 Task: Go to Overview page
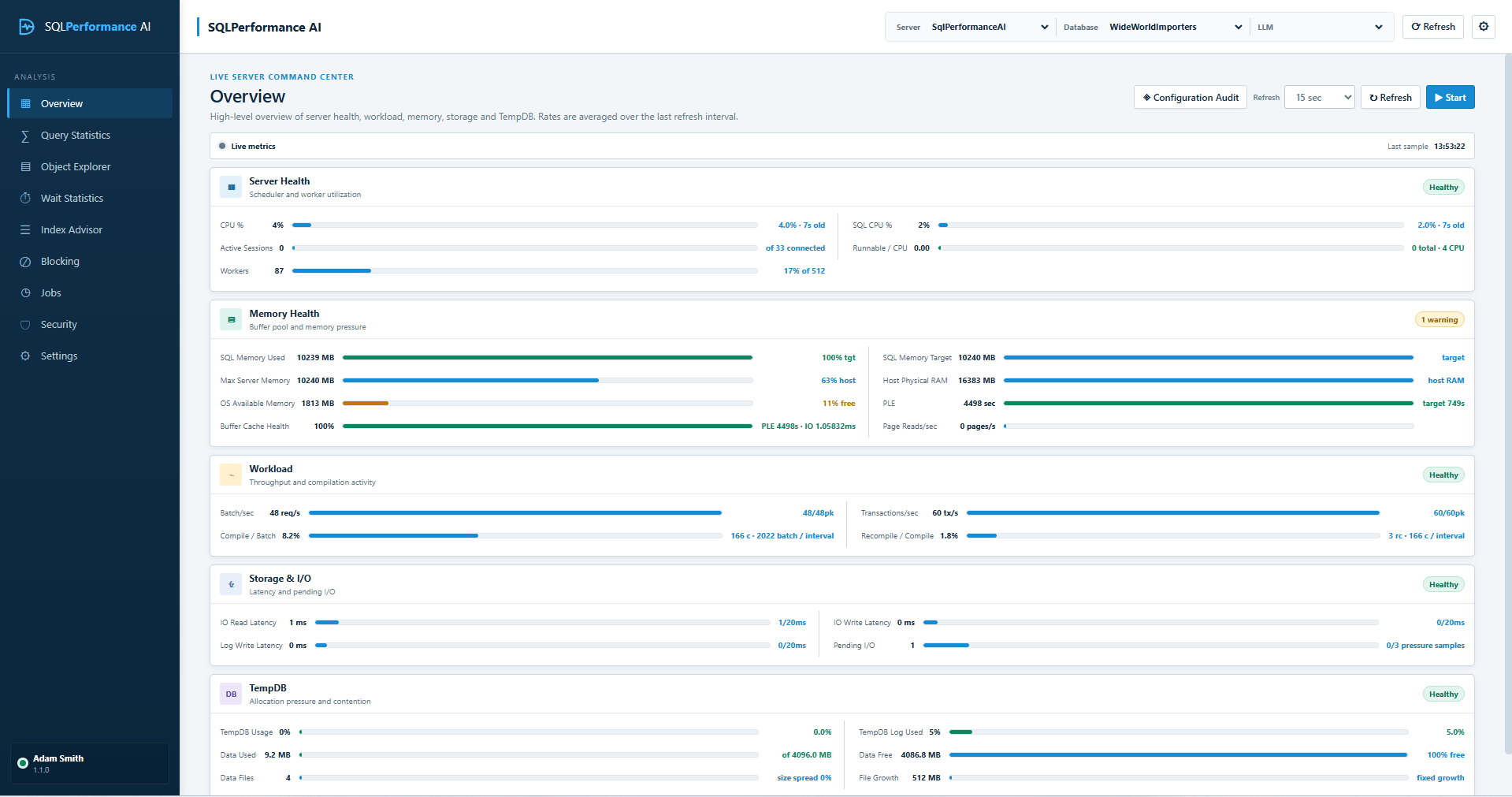pyautogui.click(x=90, y=104)
